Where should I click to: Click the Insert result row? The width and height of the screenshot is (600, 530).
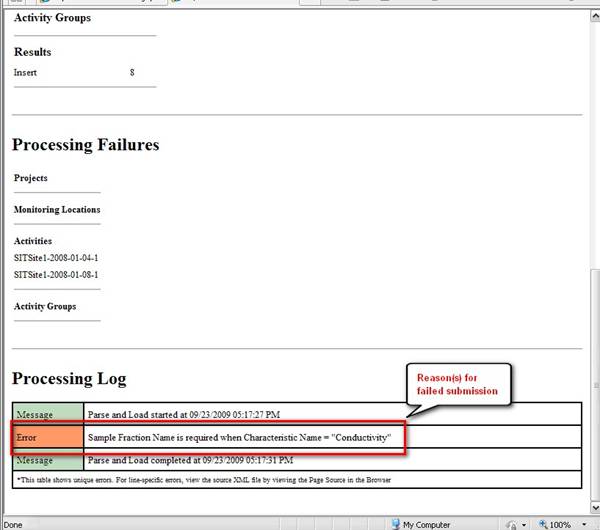click(x=26, y=73)
